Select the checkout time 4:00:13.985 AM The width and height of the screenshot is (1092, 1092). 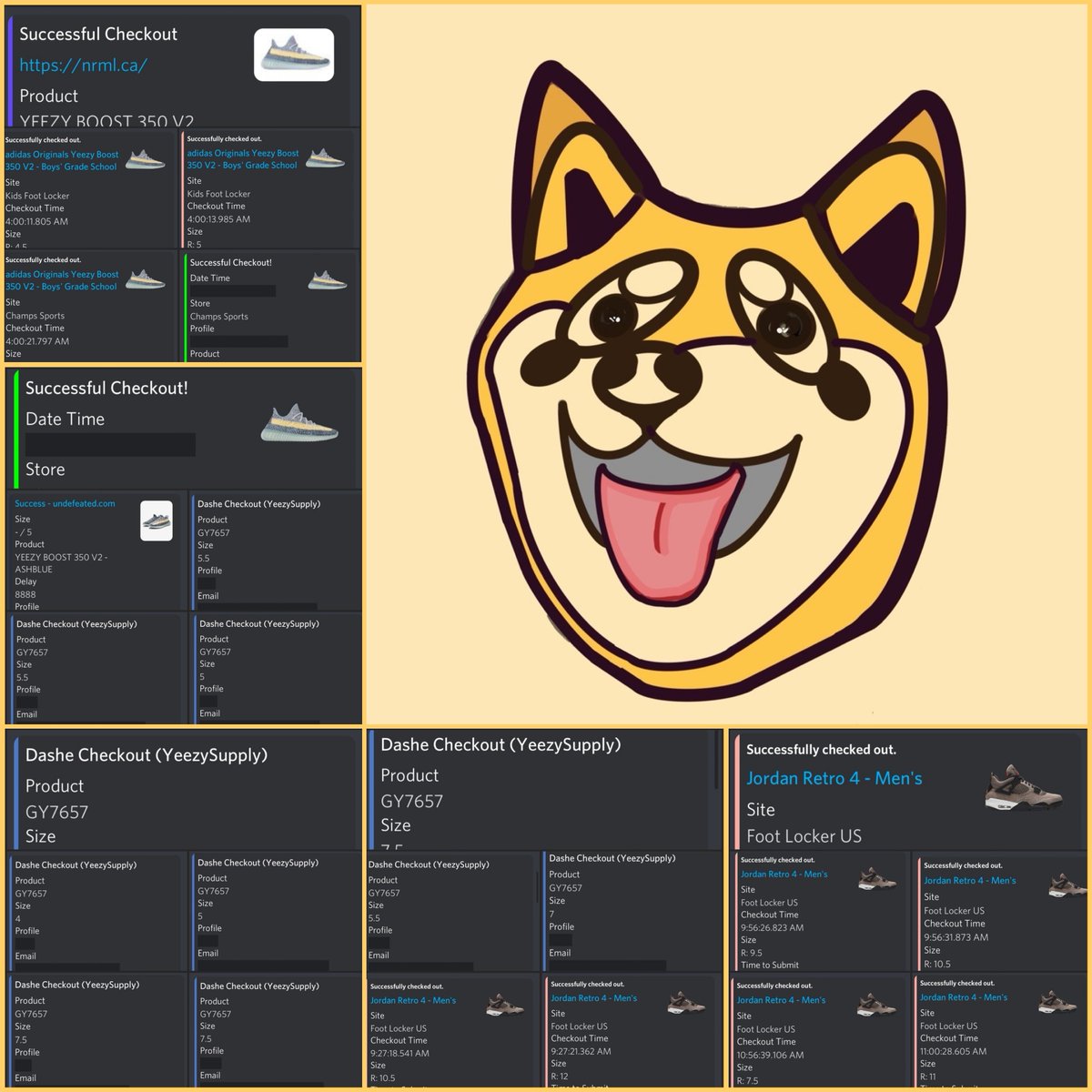(218, 219)
